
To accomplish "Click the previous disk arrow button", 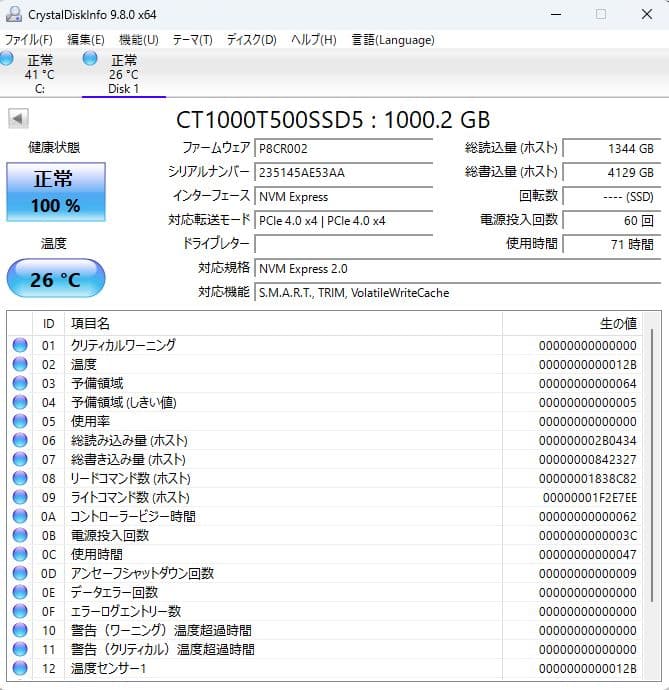I will [x=18, y=119].
